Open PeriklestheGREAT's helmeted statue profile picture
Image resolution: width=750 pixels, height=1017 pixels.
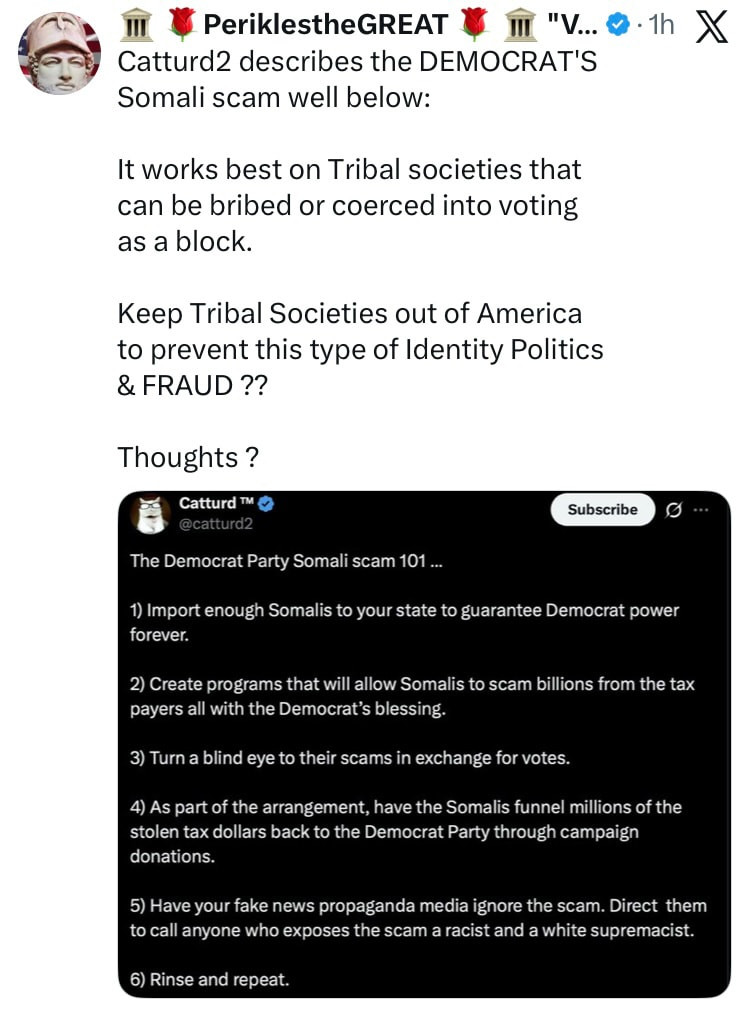point(60,55)
